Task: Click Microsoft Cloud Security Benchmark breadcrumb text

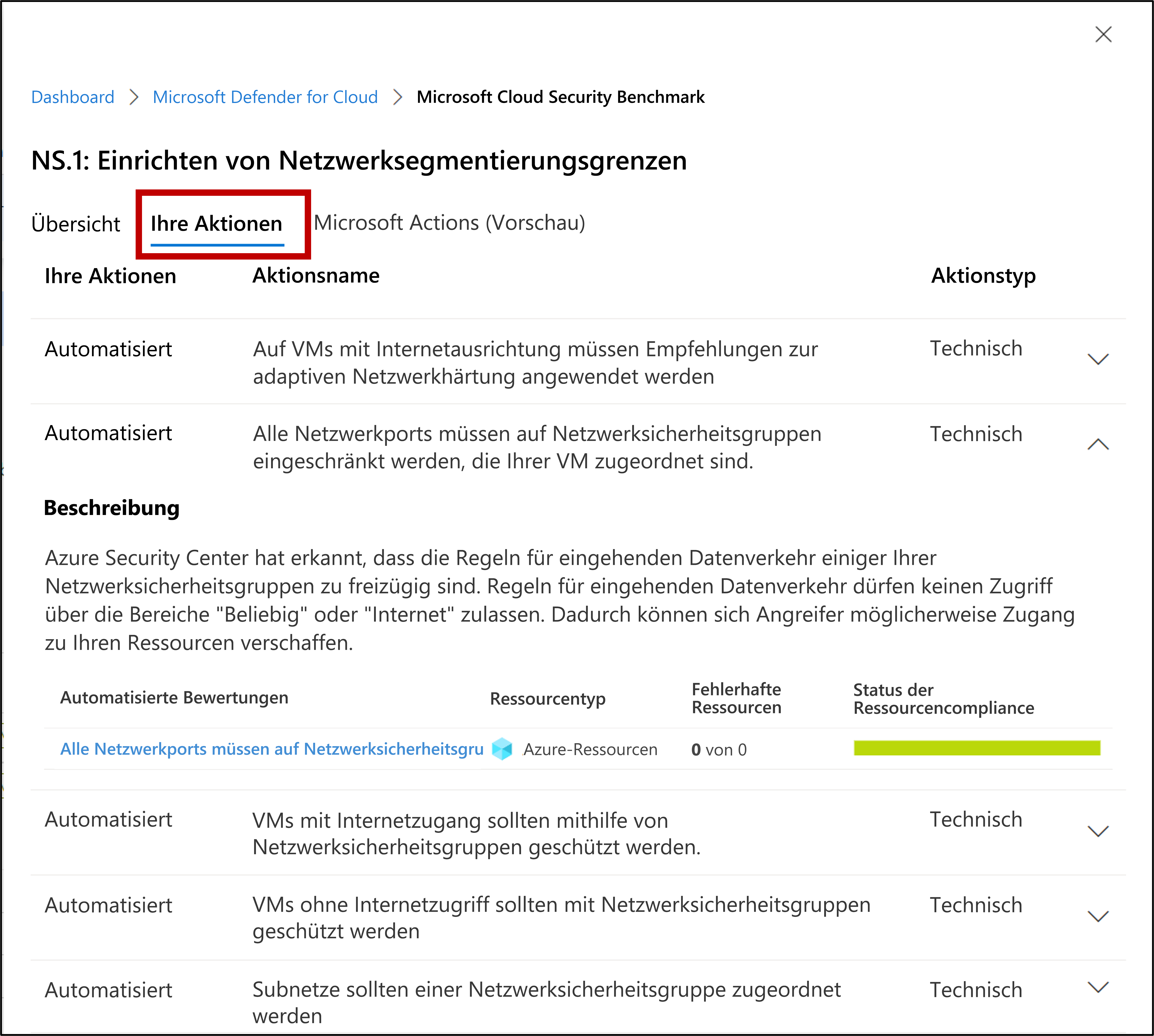Action: point(560,97)
